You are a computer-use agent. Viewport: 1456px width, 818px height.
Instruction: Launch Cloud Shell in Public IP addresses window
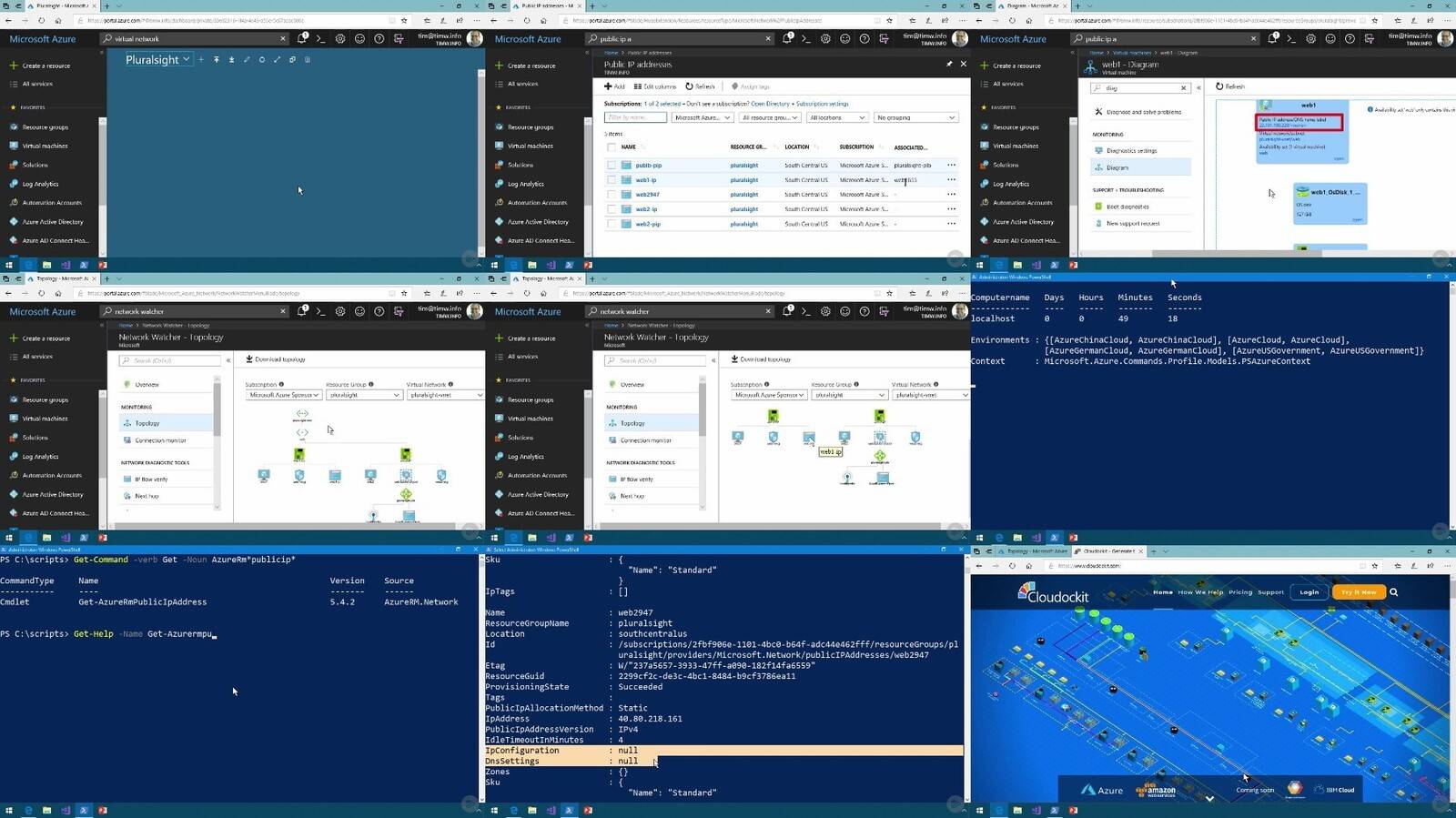(x=805, y=38)
